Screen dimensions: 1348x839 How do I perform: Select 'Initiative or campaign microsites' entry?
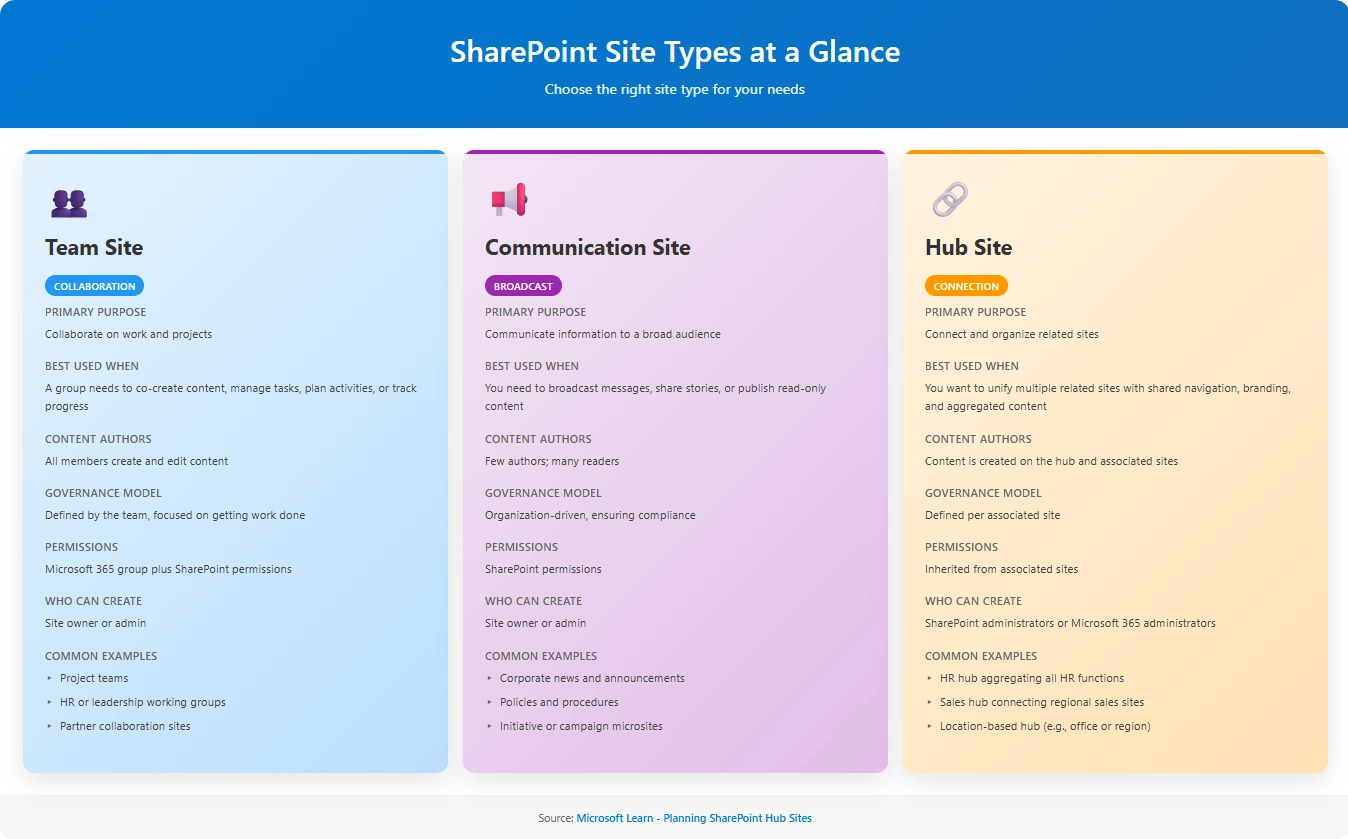(x=581, y=726)
